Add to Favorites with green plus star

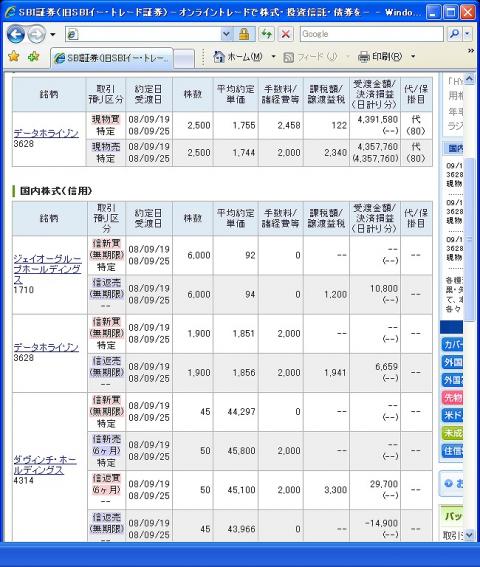point(34,56)
